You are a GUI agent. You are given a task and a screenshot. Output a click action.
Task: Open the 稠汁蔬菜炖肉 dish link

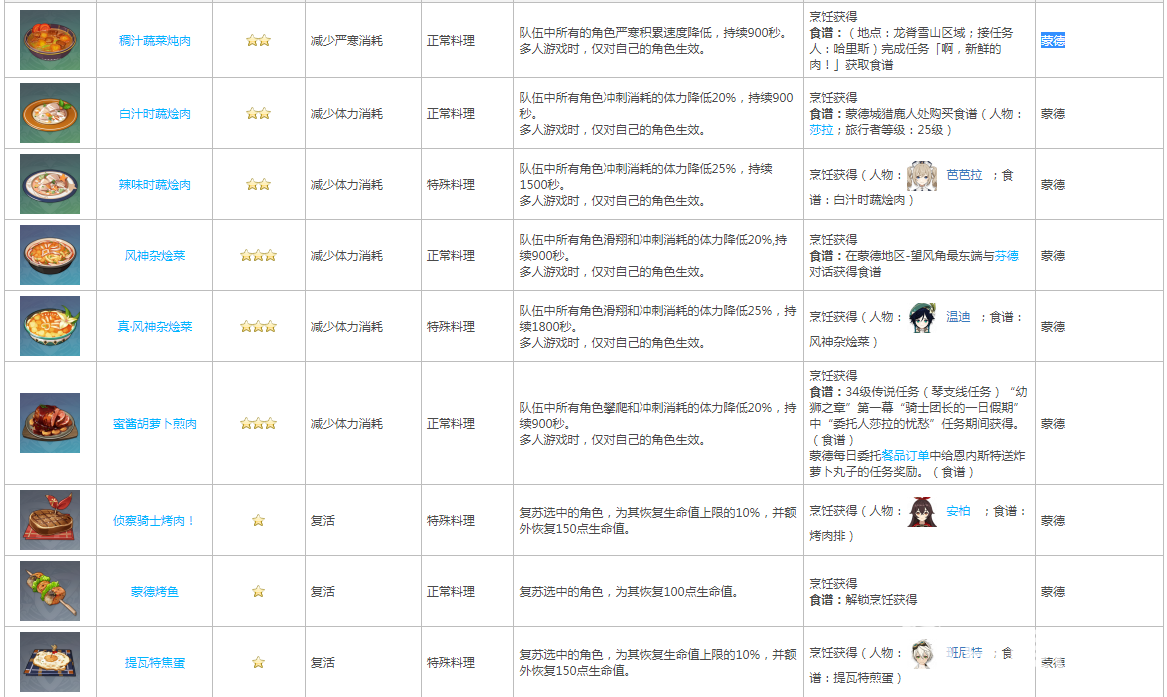pos(155,41)
